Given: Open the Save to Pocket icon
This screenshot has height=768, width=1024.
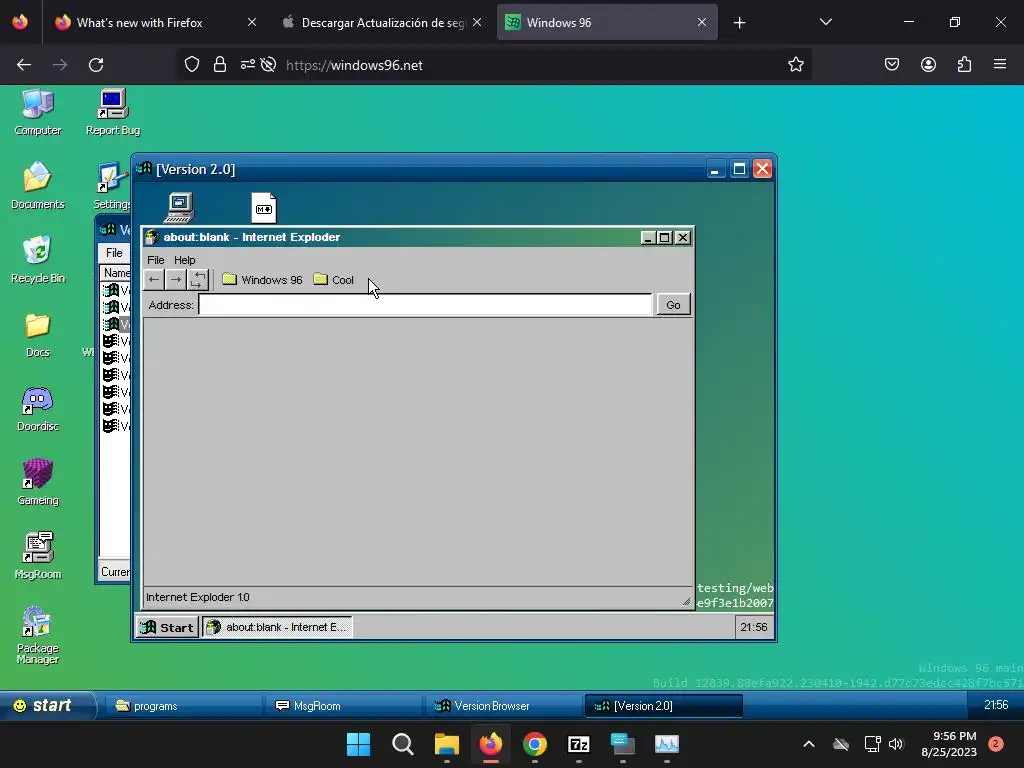Looking at the screenshot, I should 892,65.
